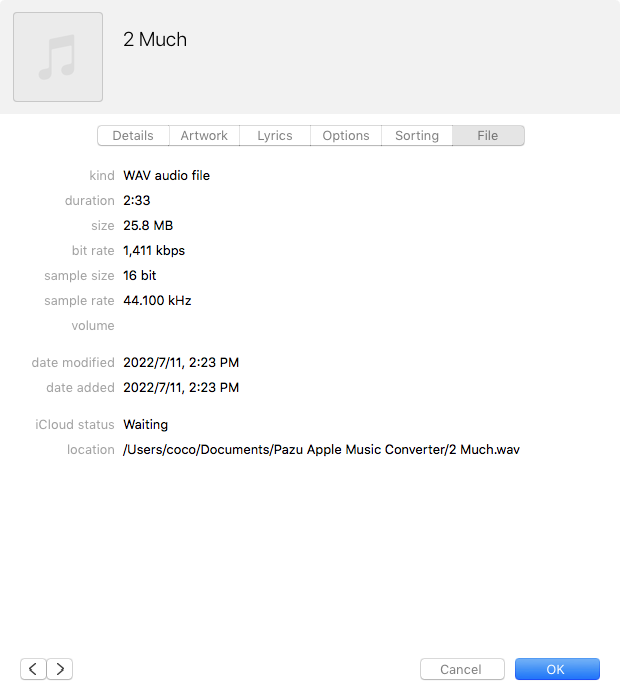This screenshot has width=620, height=700.
Task: Click the 1,411 kbps bit rate value
Action: point(154,251)
